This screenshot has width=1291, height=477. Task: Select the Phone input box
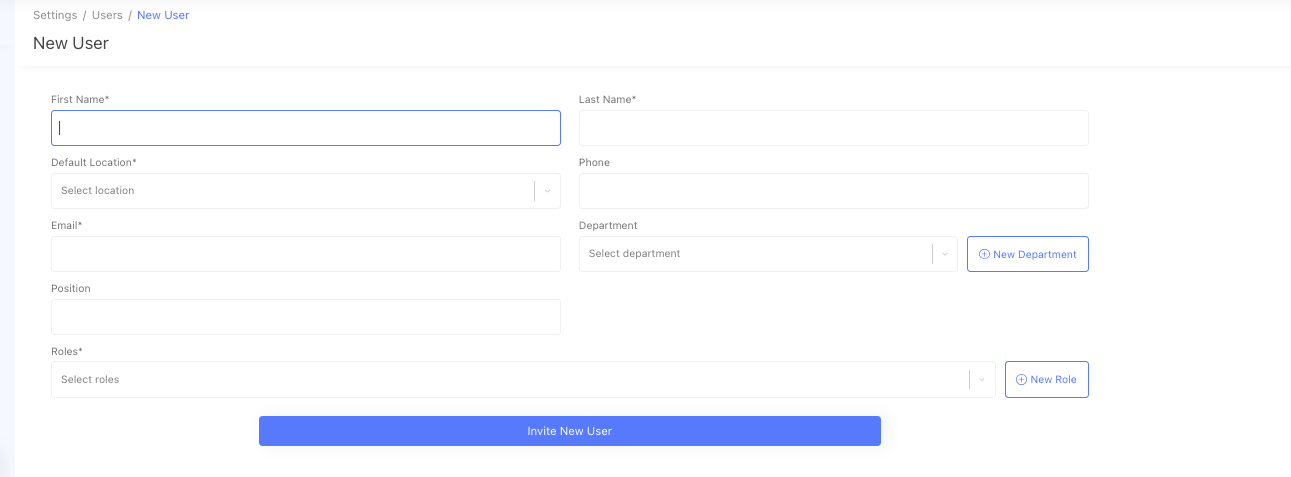[x=833, y=191]
